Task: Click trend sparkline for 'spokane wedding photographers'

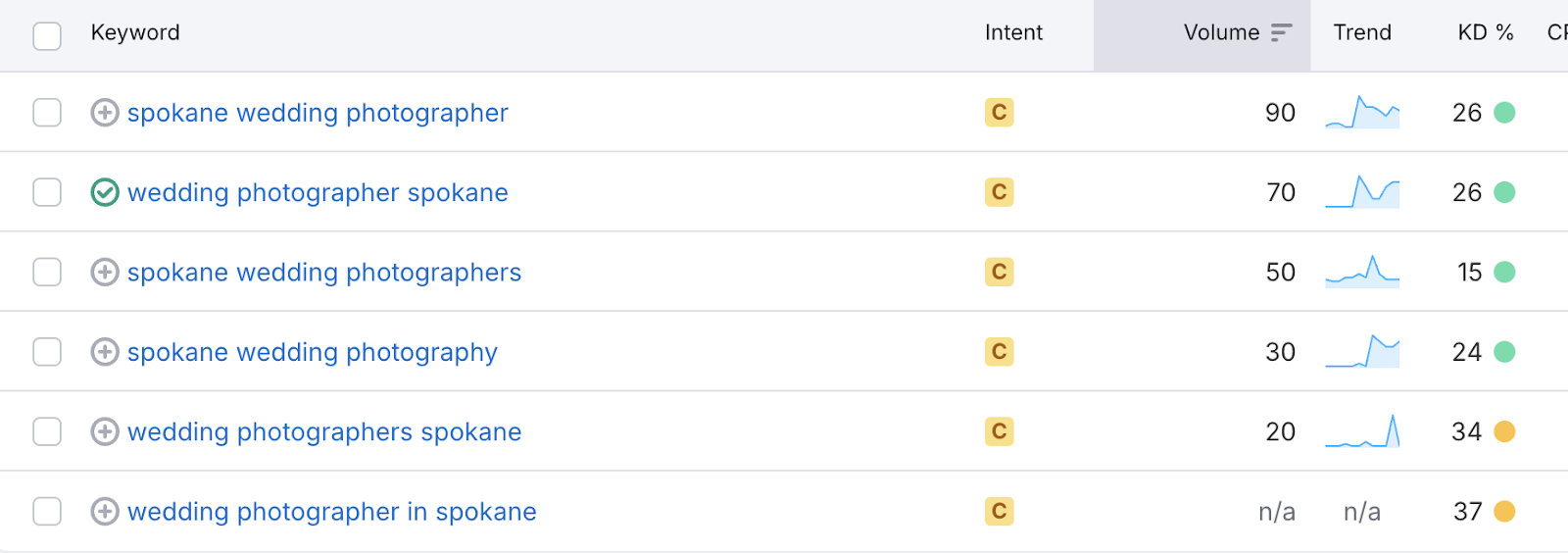Action: click(1362, 272)
